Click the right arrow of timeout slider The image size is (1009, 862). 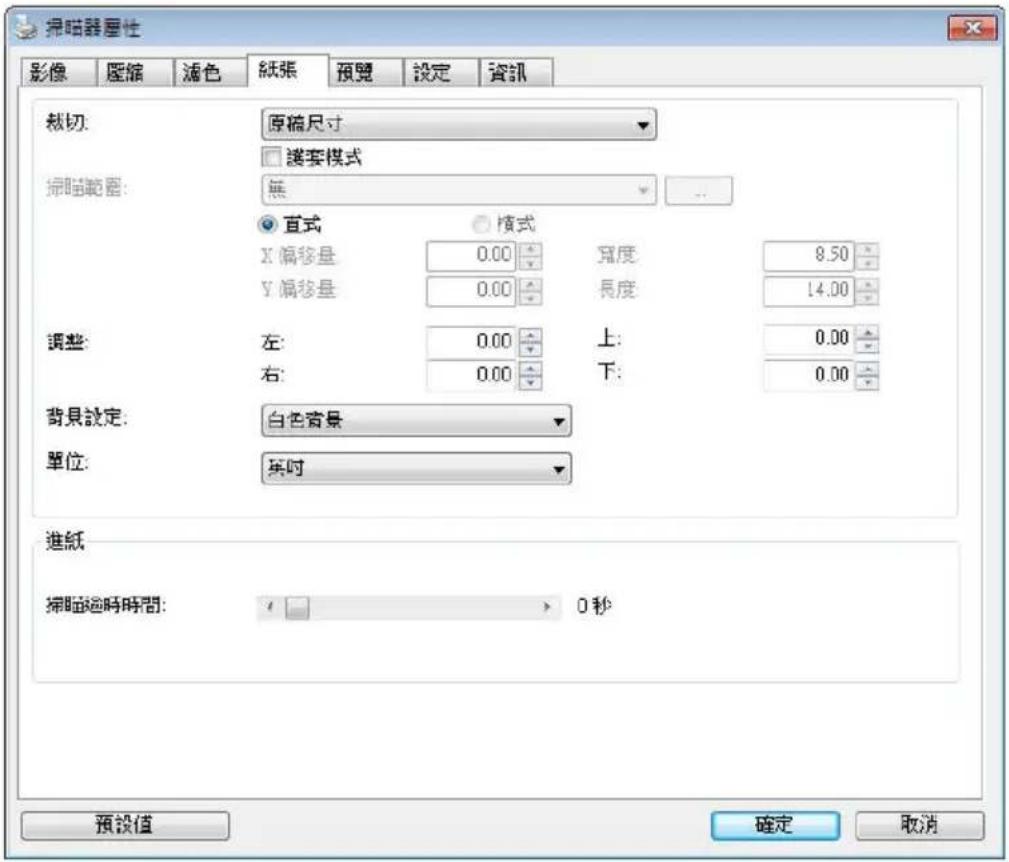point(547,607)
